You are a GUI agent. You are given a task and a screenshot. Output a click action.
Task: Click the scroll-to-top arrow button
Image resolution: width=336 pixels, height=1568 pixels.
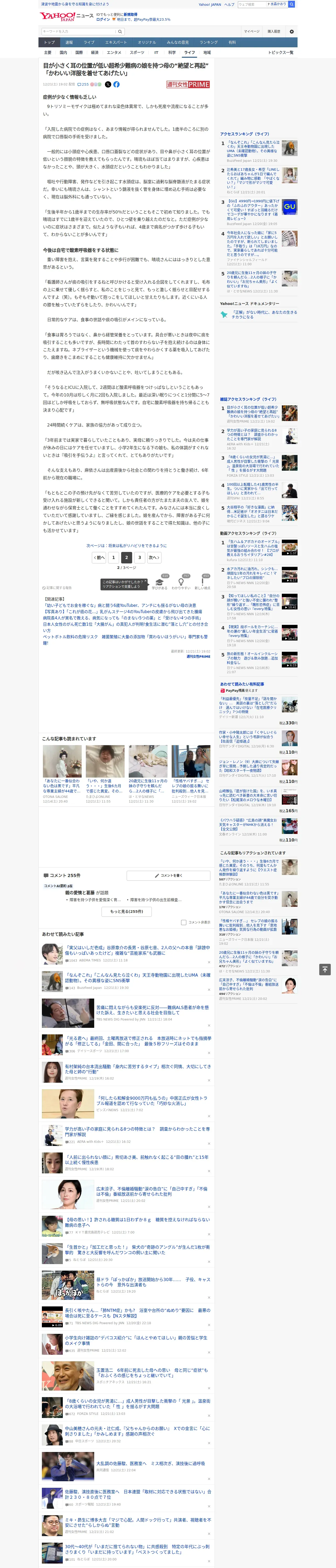pos(325,969)
